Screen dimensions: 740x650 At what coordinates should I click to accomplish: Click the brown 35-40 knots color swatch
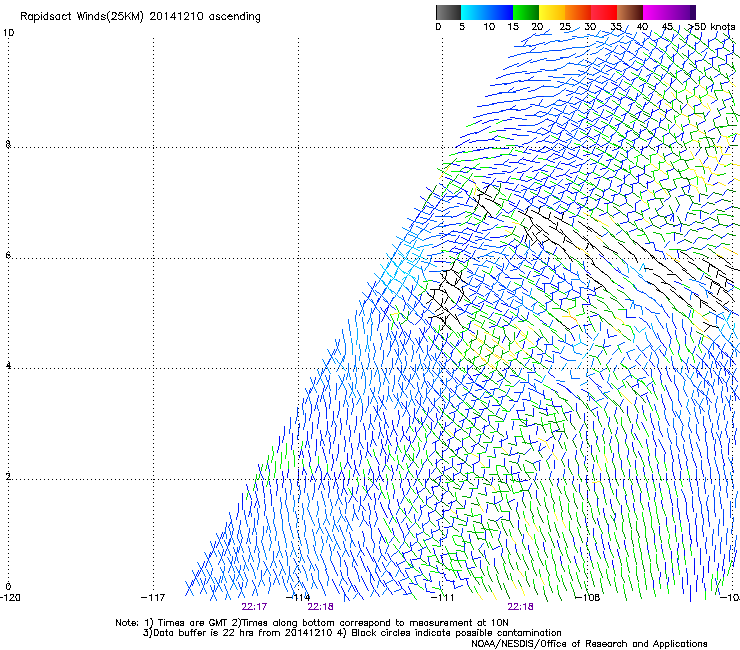tap(630, 12)
